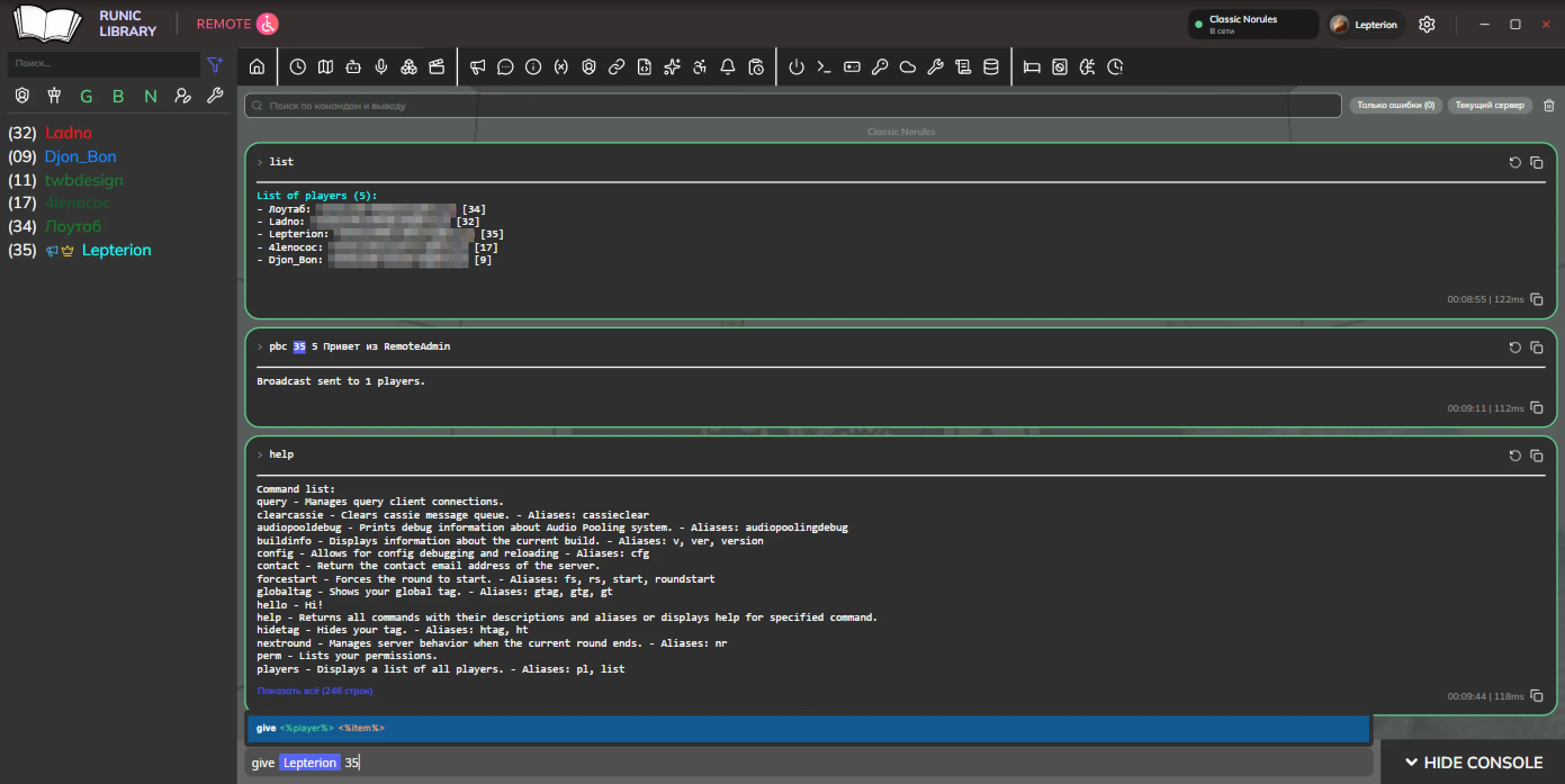Toggle the errors-only filter Только ошибки
The width and height of the screenshot is (1565, 784).
pos(1396,105)
